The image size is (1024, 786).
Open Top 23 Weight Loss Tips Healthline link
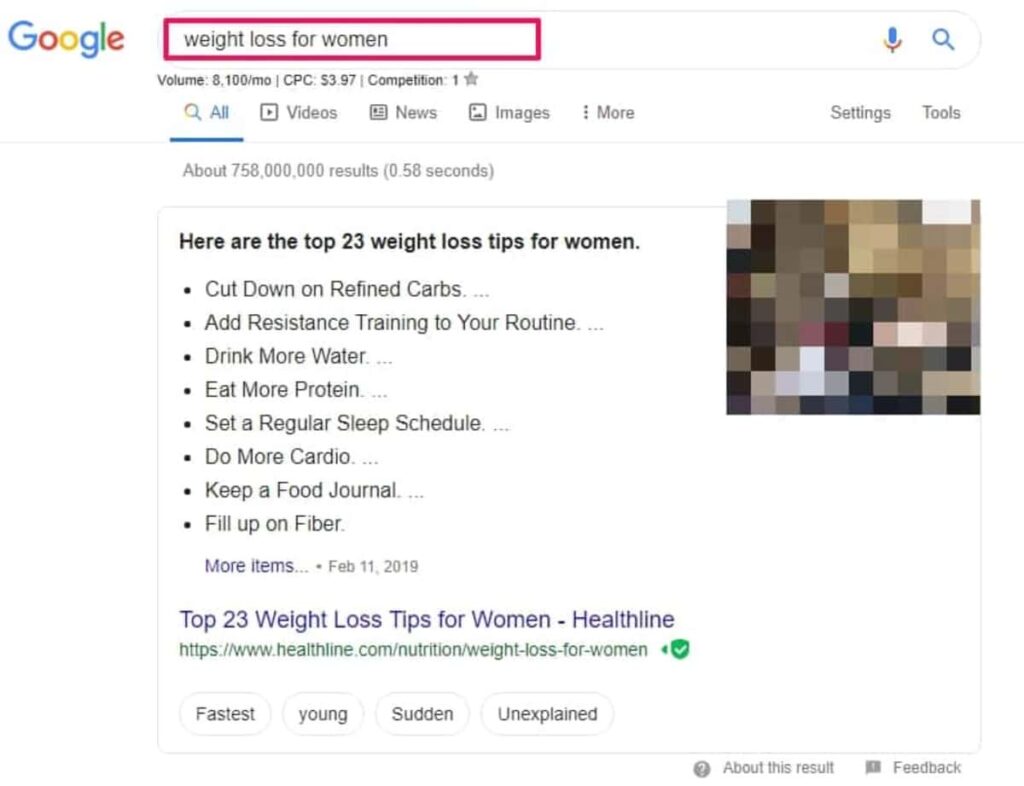426,619
